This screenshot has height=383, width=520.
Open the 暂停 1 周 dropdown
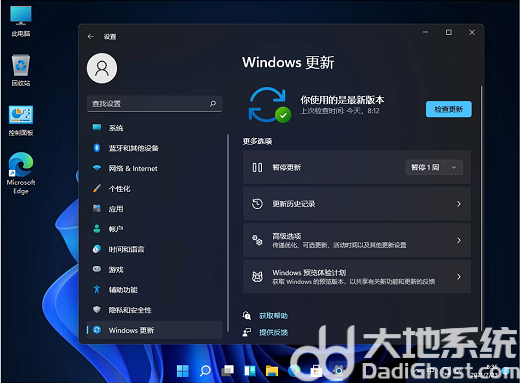454,167
